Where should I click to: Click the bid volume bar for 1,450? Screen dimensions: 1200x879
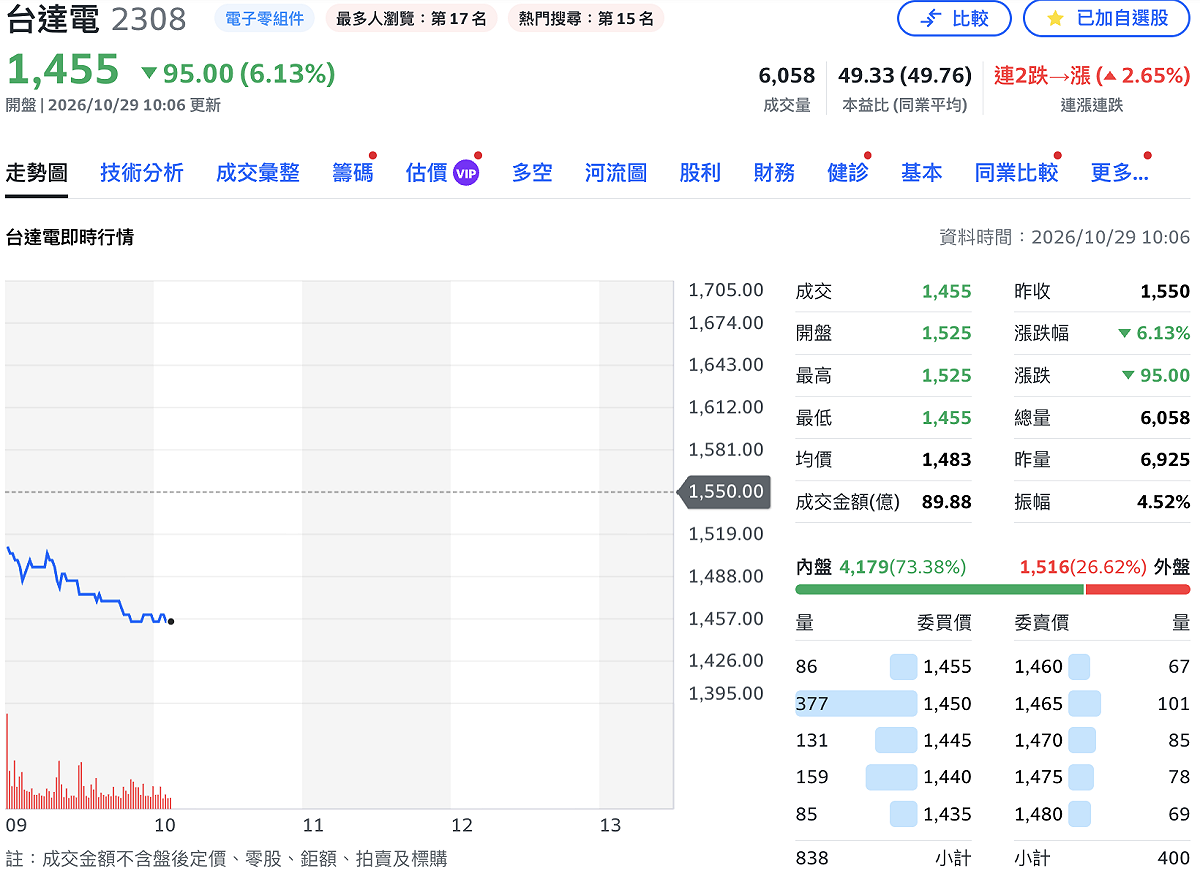[x=856, y=703]
